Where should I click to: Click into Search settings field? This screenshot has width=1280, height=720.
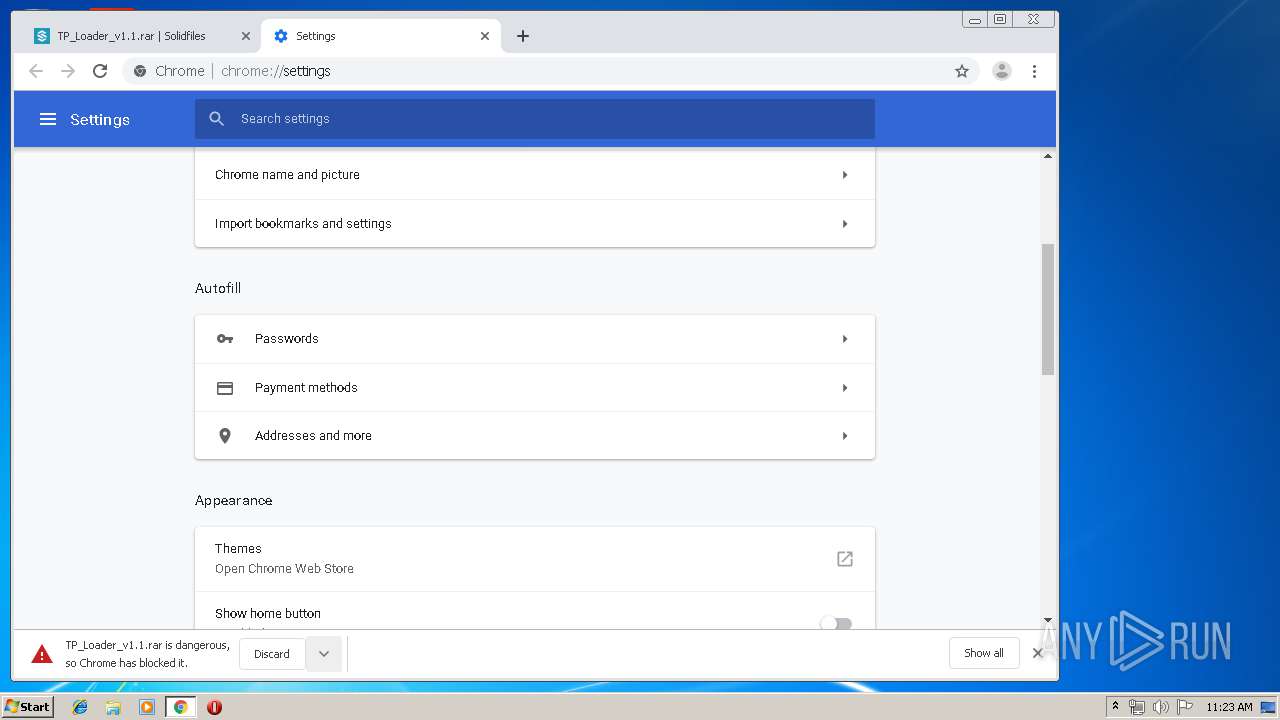pos(535,119)
